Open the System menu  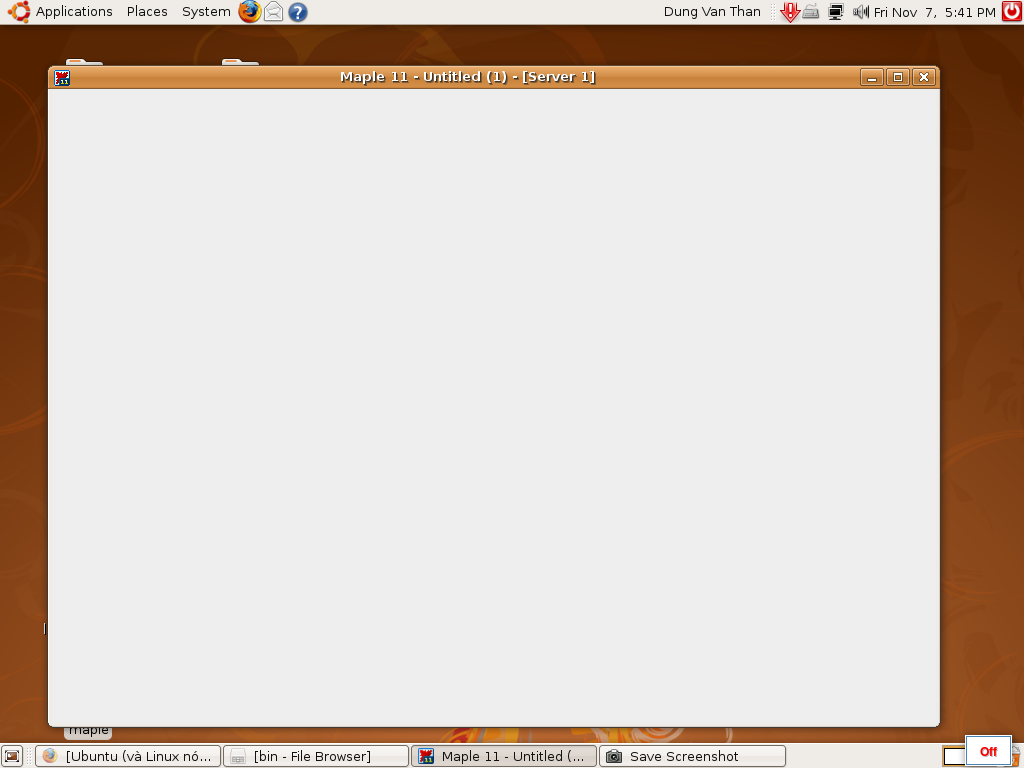(206, 12)
